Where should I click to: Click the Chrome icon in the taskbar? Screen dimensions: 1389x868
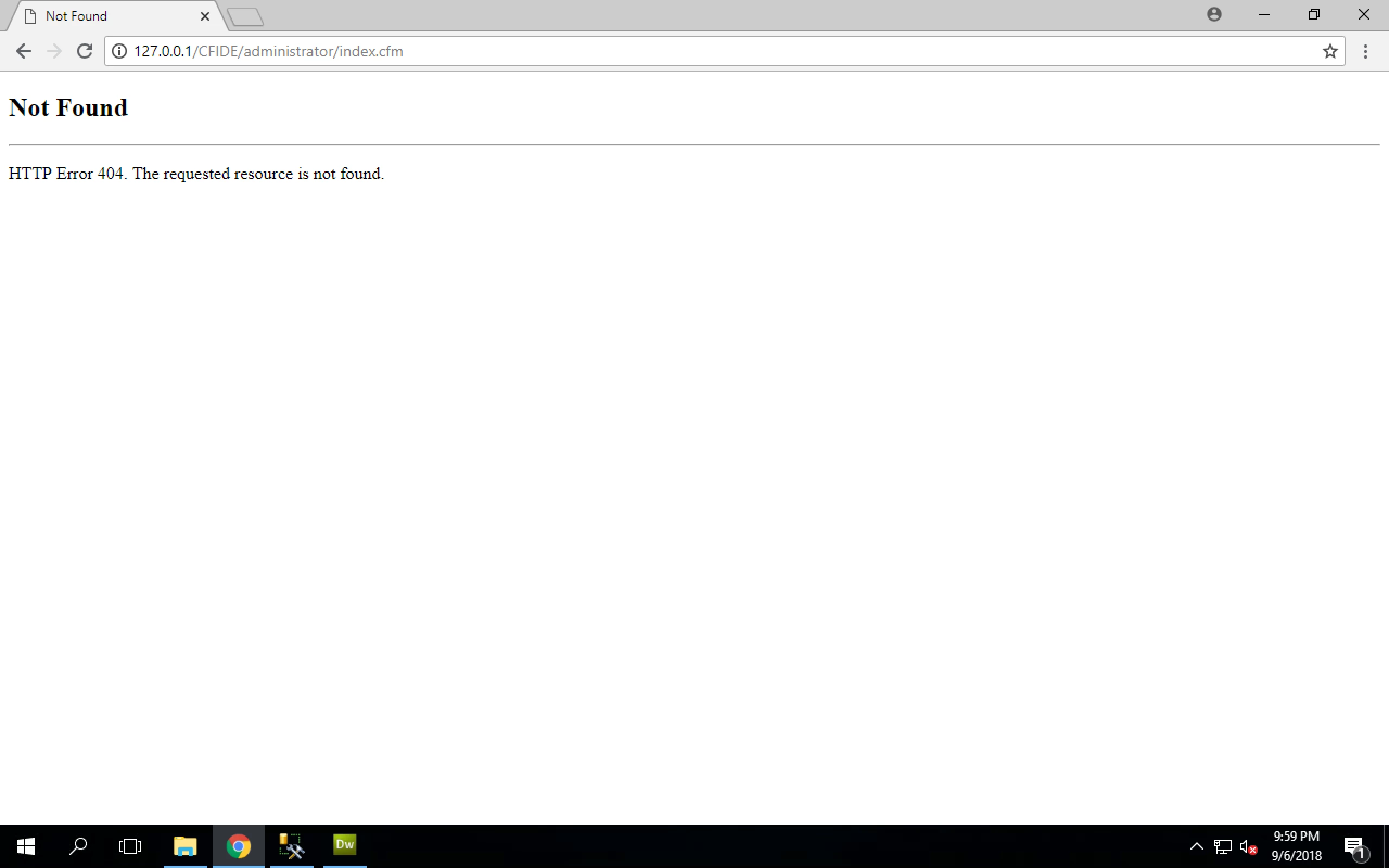238,846
